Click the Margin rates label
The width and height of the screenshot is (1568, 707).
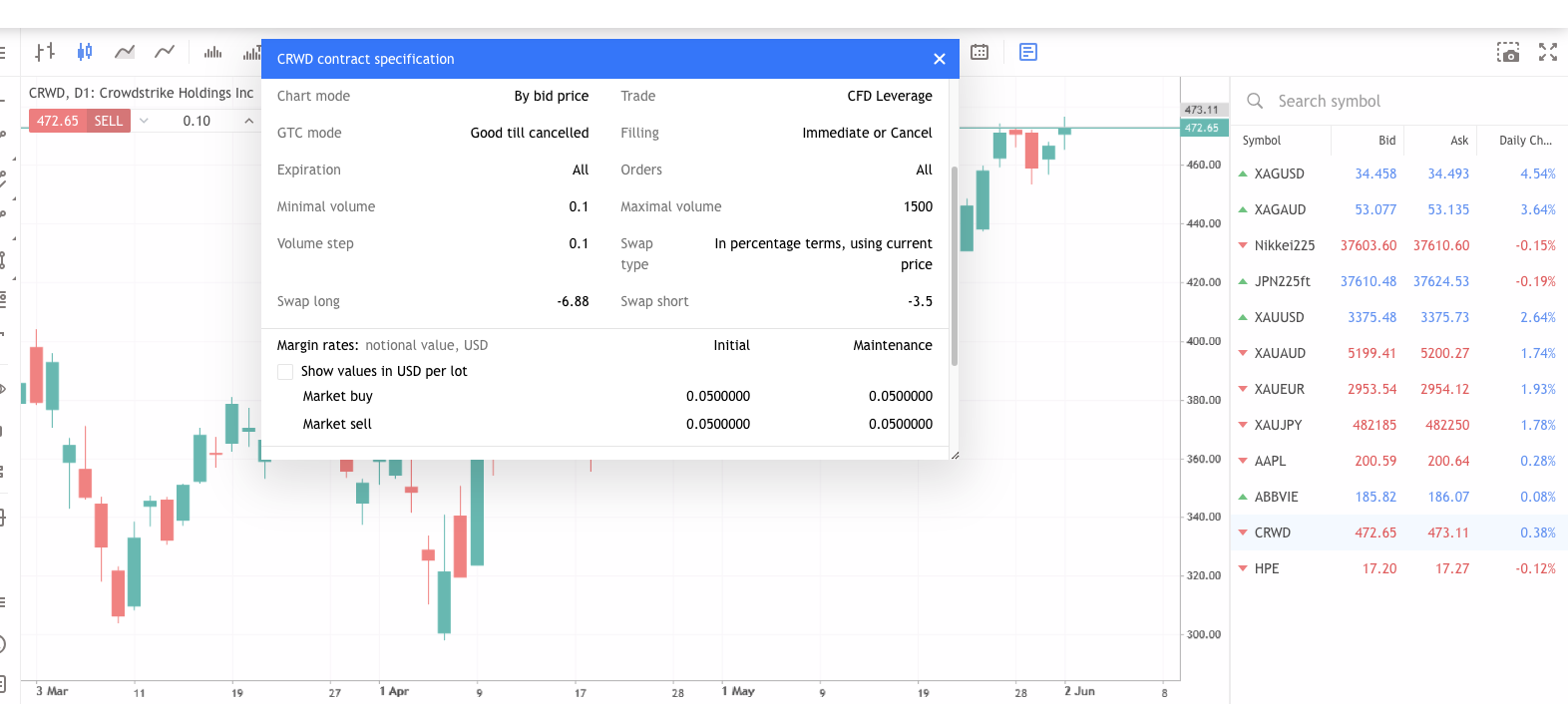pyautogui.click(x=317, y=345)
